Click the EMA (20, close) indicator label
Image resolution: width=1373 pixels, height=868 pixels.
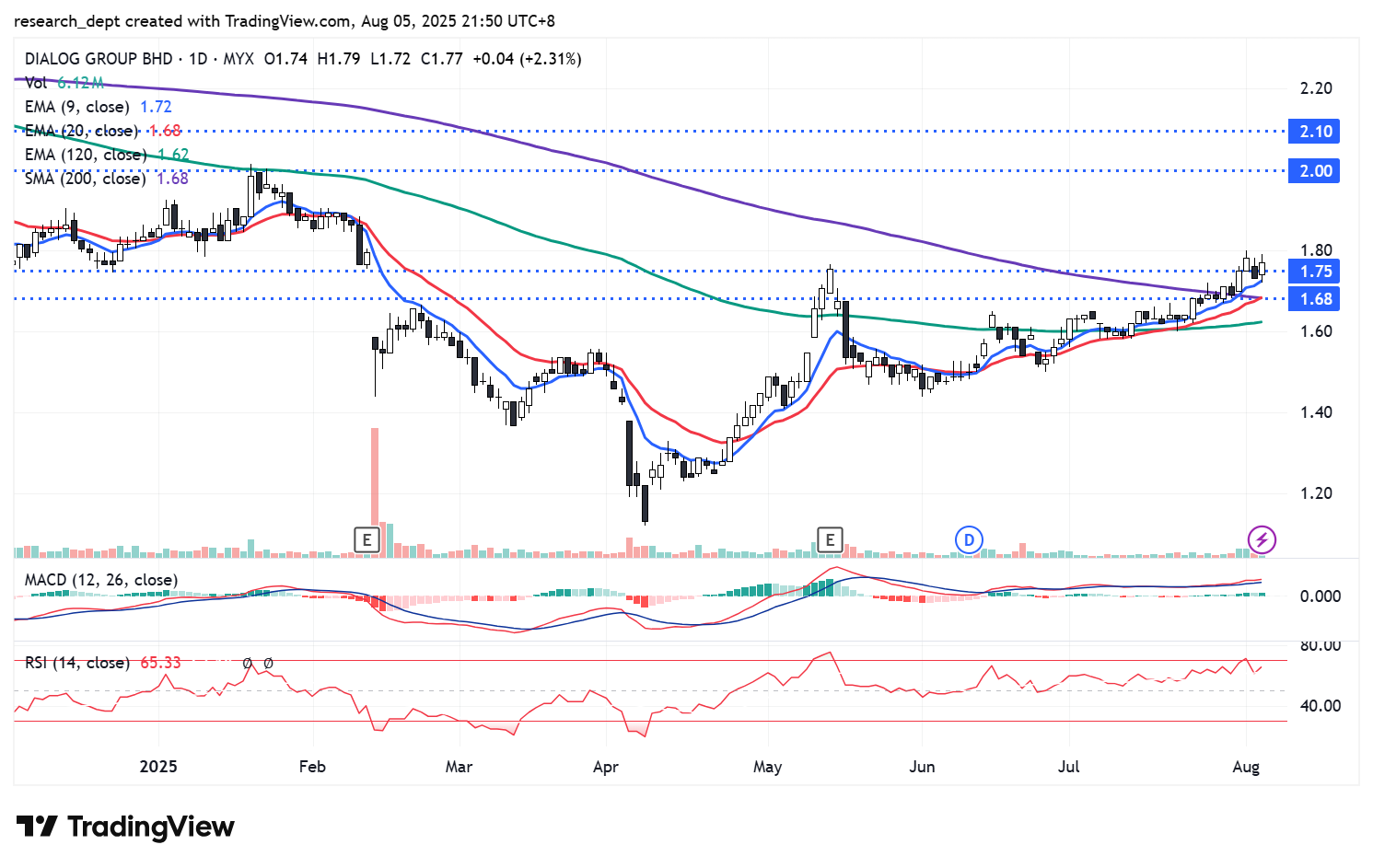81,131
